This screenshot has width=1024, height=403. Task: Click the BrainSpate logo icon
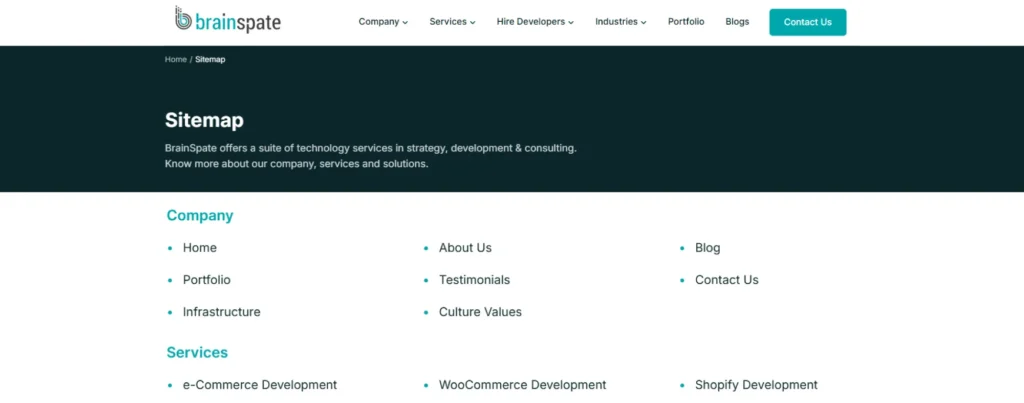point(184,19)
